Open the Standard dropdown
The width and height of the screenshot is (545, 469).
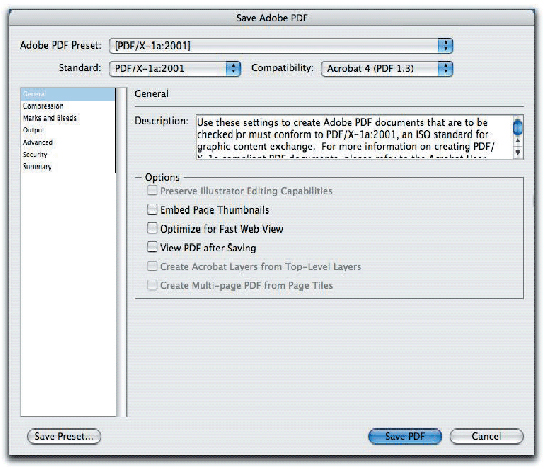[175, 68]
